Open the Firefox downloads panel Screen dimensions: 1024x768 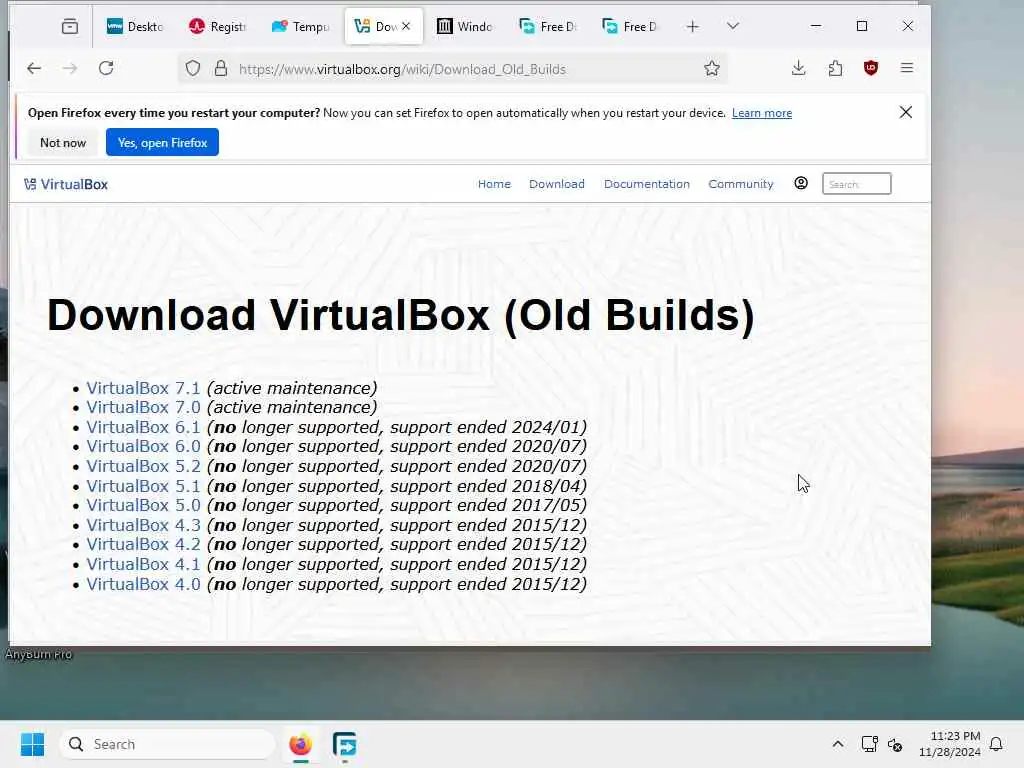pyautogui.click(x=799, y=68)
